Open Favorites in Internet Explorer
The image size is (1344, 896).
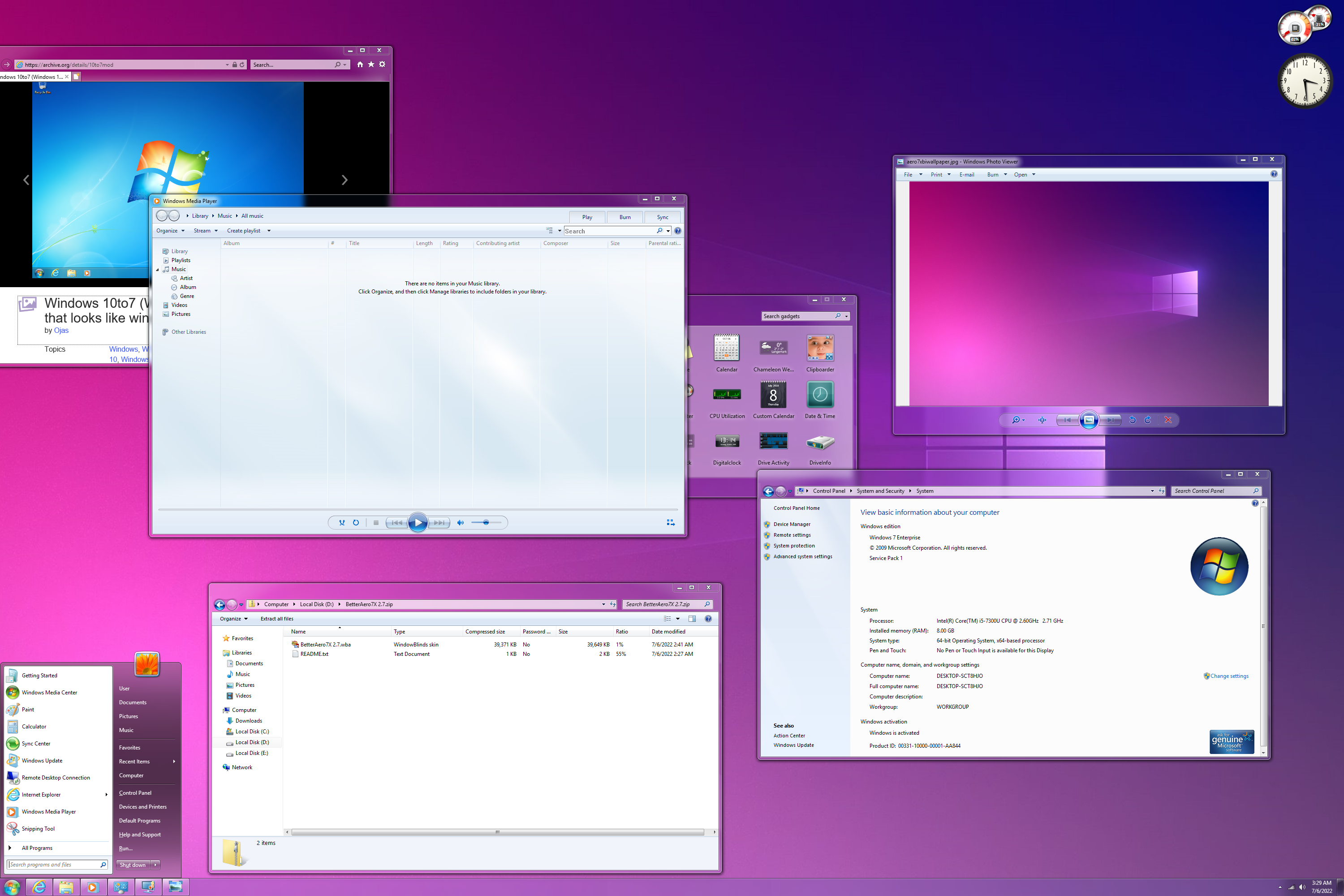coord(371,65)
